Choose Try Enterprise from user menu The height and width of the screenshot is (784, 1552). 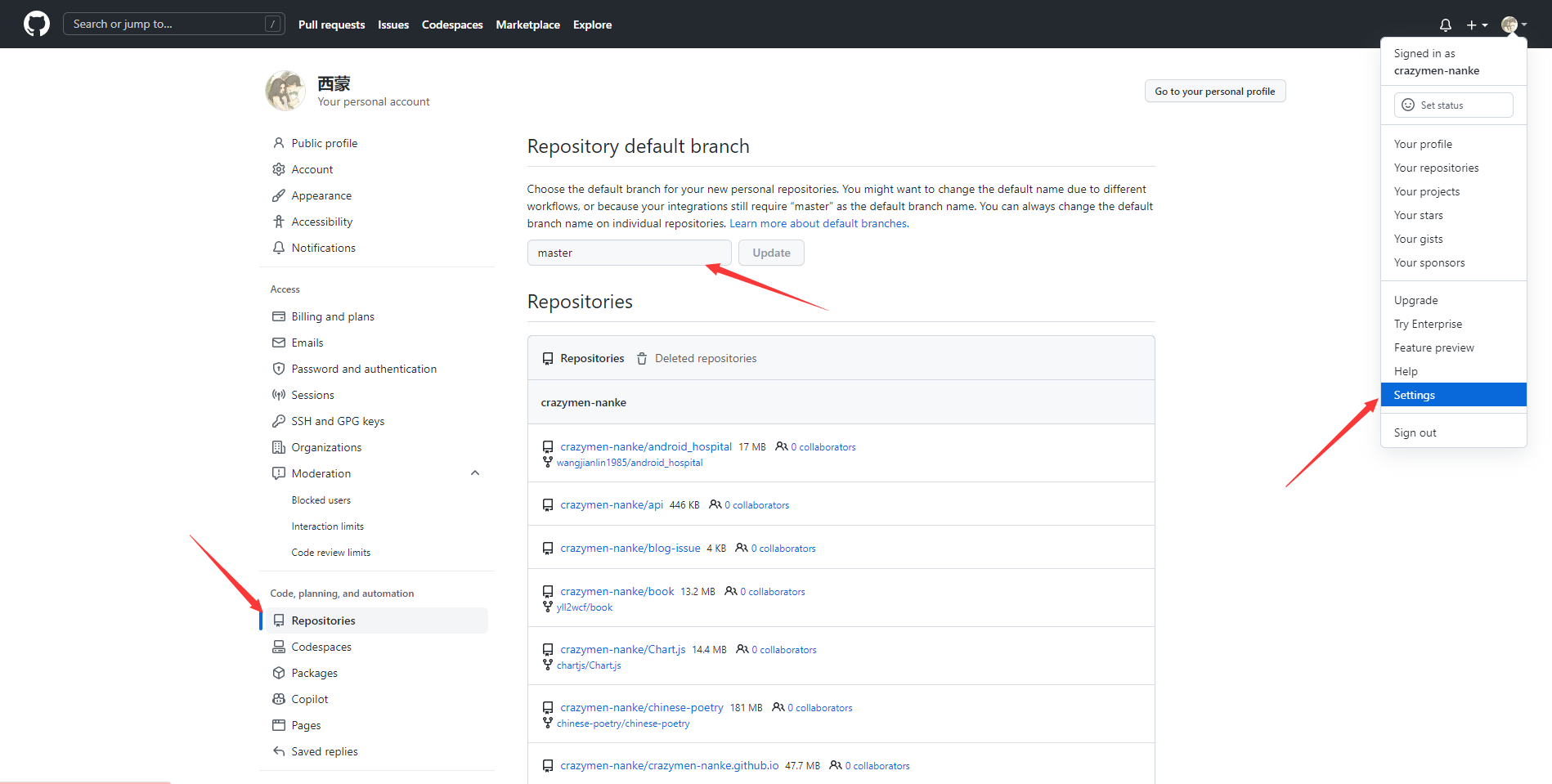pyautogui.click(x=1454, y=324)
